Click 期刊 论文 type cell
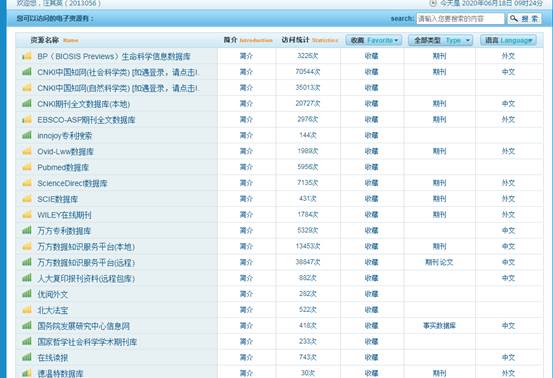553x378 pixels. [x=439, y=262]
